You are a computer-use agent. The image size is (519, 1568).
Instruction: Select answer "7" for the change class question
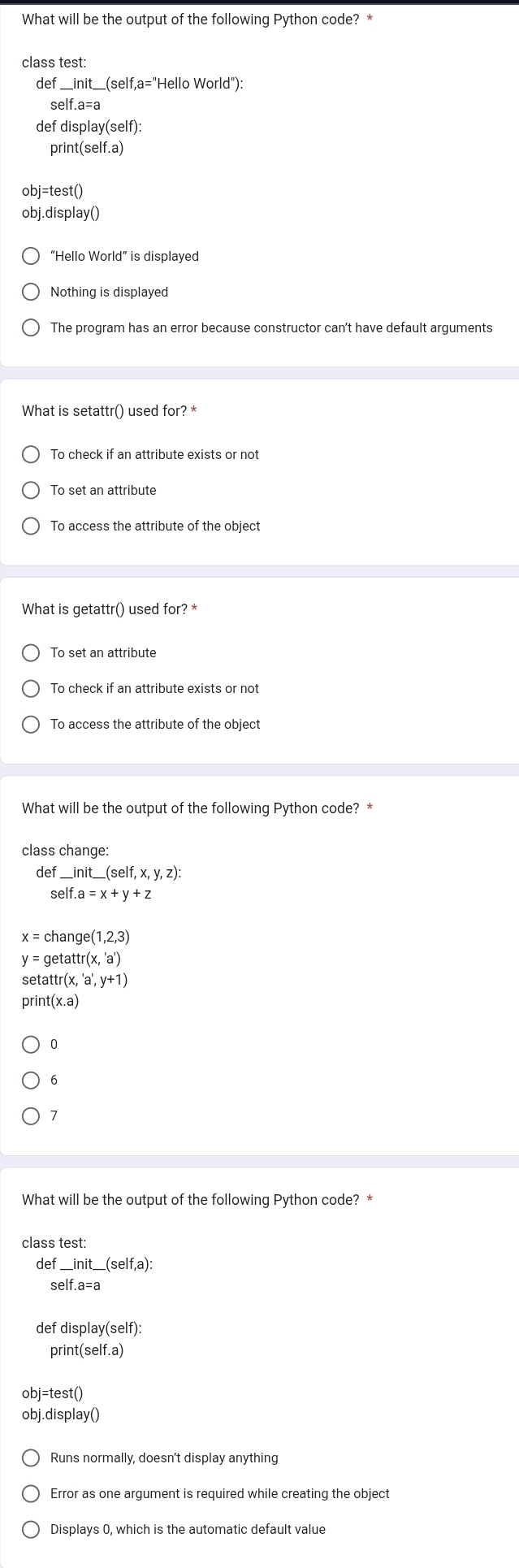[x=31, y=1115]
